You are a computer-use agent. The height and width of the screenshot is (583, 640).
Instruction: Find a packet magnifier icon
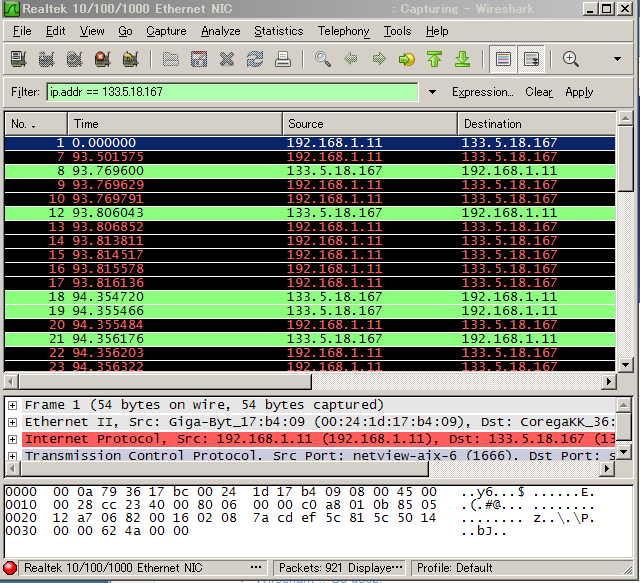pos(322,59)
